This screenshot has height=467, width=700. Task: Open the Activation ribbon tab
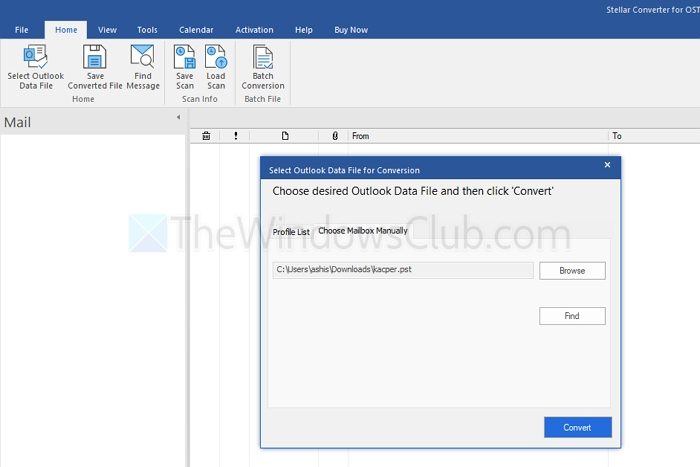pos(254,30)
